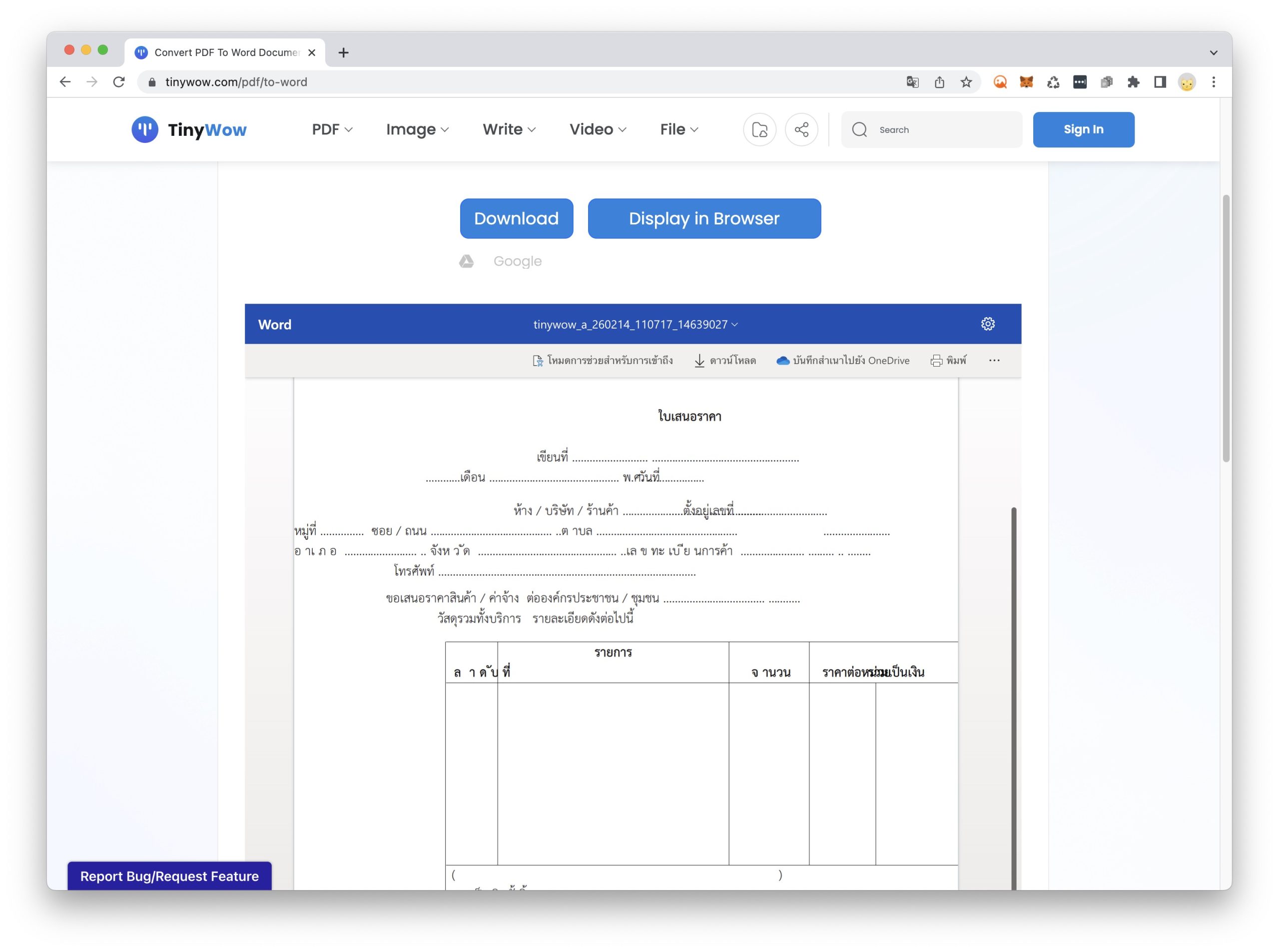
Task: Toggle Chrome side panel icon
Action: point(1160,82)
